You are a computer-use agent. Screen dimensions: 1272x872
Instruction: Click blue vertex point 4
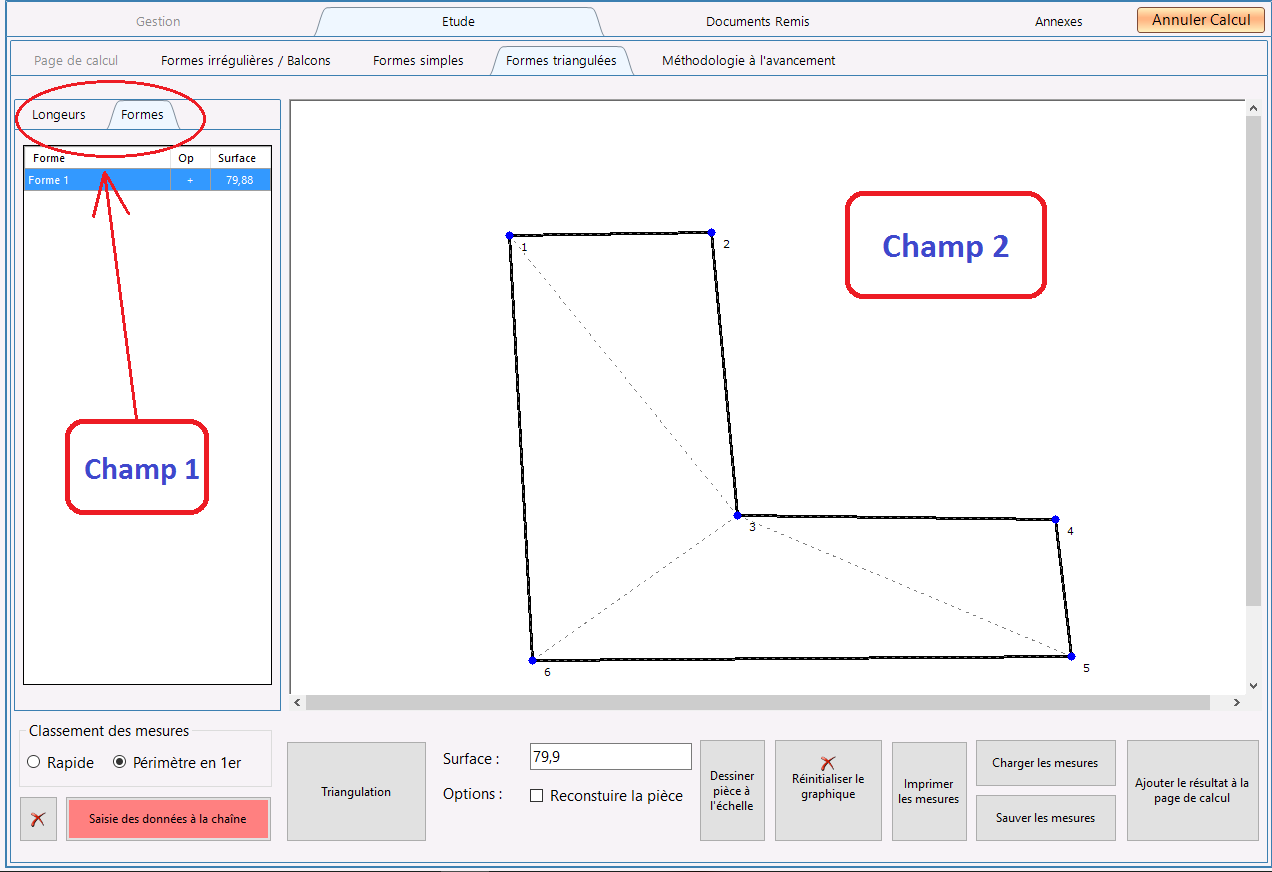tap(1055, 519)
